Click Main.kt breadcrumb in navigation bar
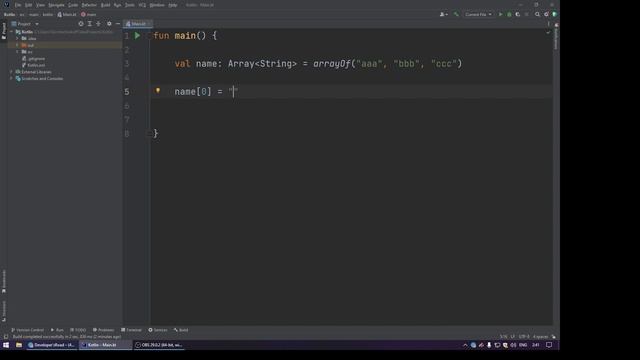This screenshot has width=640, height=360. tap(67, 14)
